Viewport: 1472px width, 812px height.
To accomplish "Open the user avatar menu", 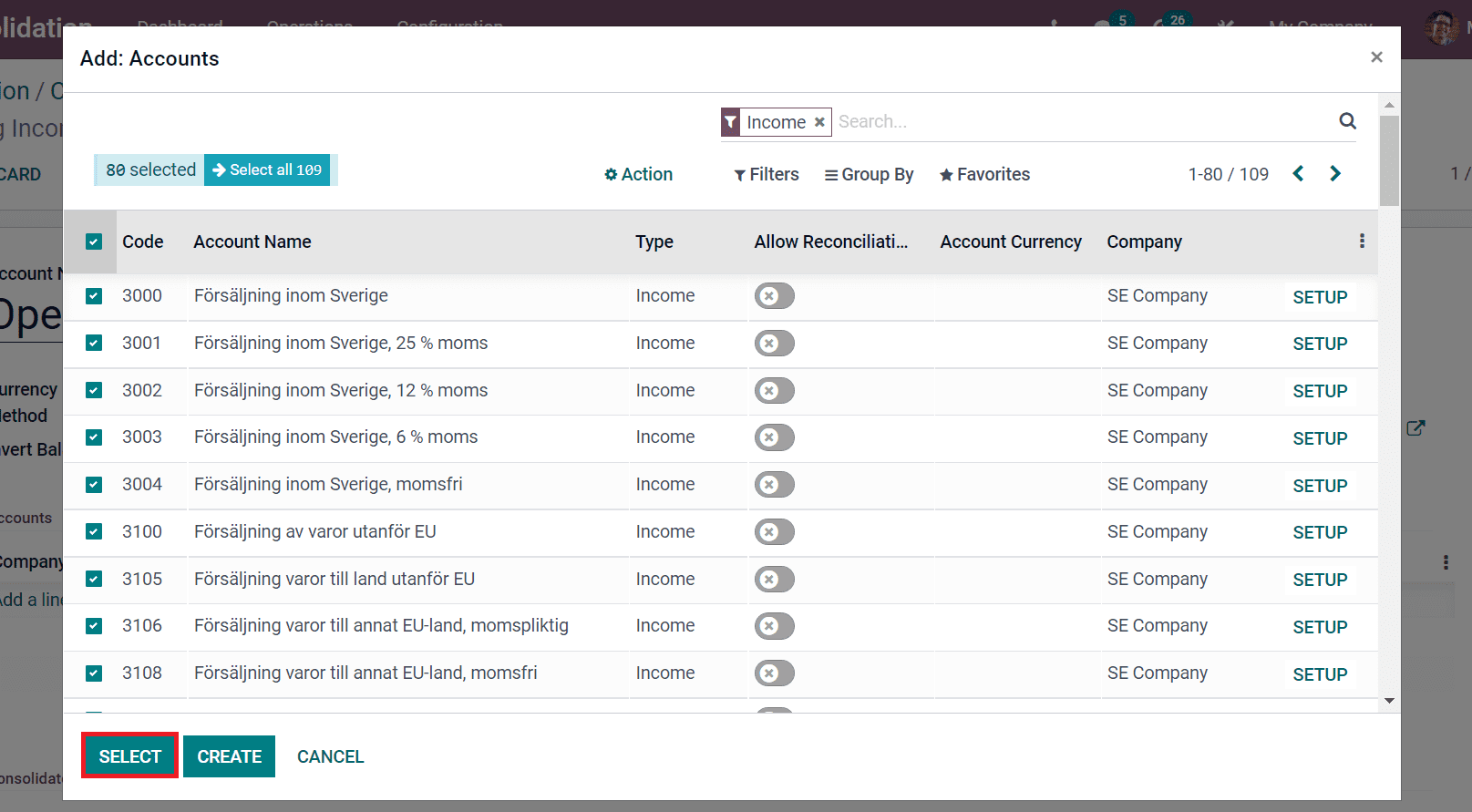I will (x=1442, y=27).
